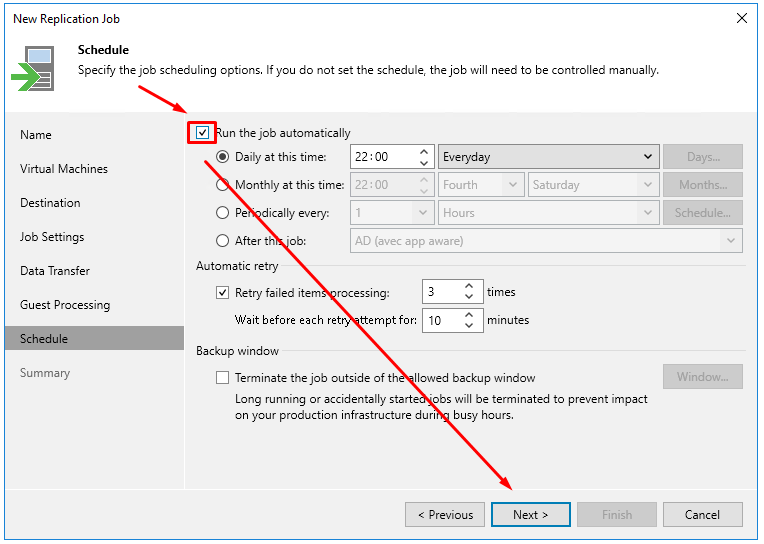Uncheck Run the job automatically
Image resolution: width=764 pixels, height=544 pixels.
pyautogui.click(x=202, y=133)
